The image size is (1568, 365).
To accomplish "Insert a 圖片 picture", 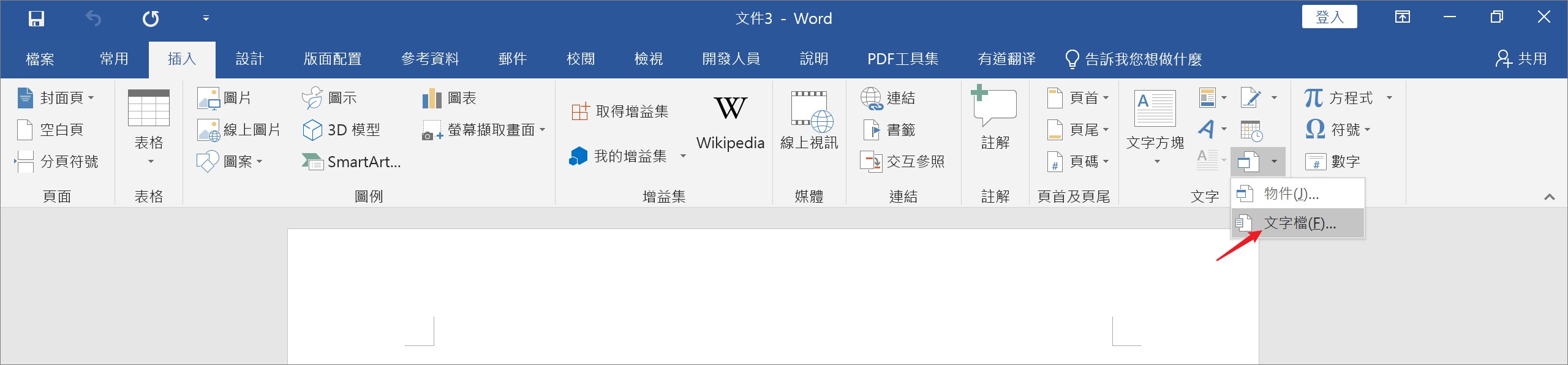I will [224, 98].
